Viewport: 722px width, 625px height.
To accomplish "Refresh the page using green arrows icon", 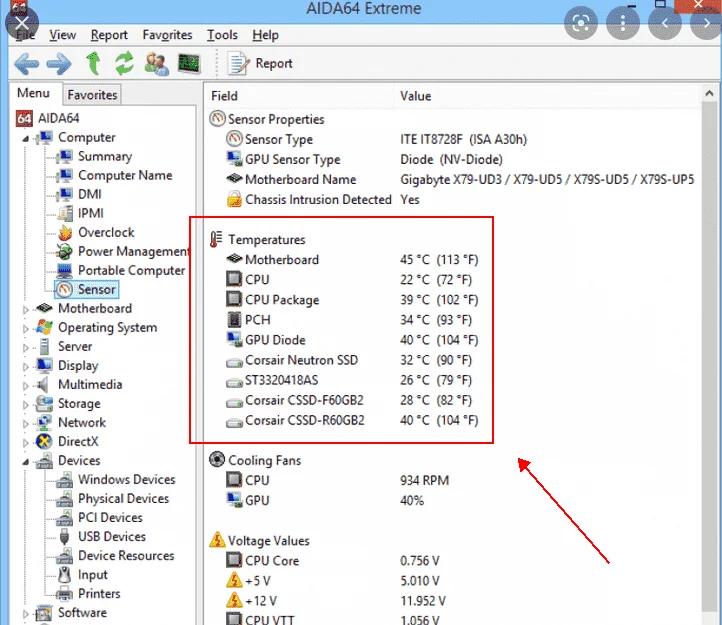I will (124, 63).
